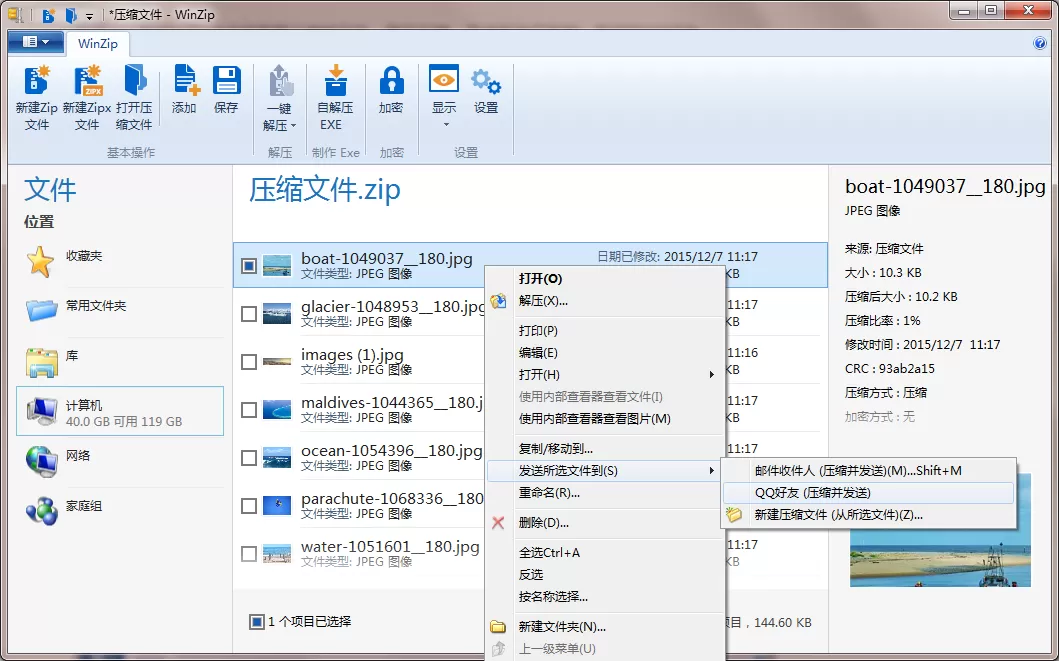Open the 发送所选文件到(S) submenu entry
Image resolution: width=1059 pixels, height=661 pixels.
605,471
